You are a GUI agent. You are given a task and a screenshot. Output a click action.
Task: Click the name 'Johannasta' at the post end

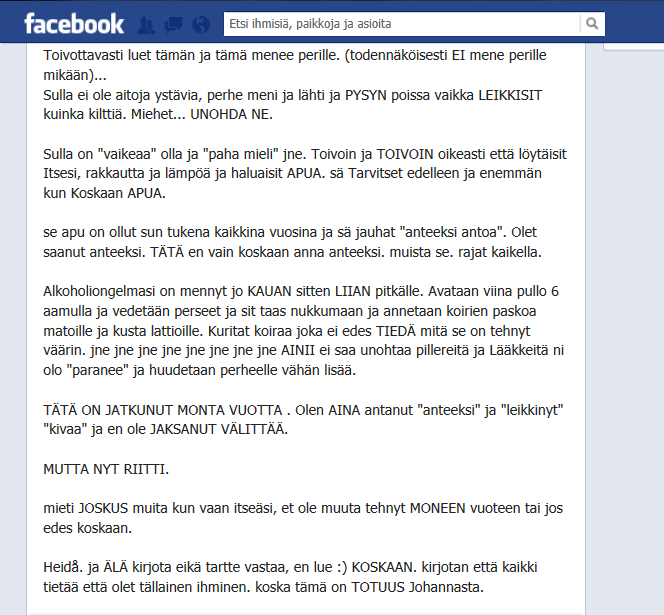446,587
